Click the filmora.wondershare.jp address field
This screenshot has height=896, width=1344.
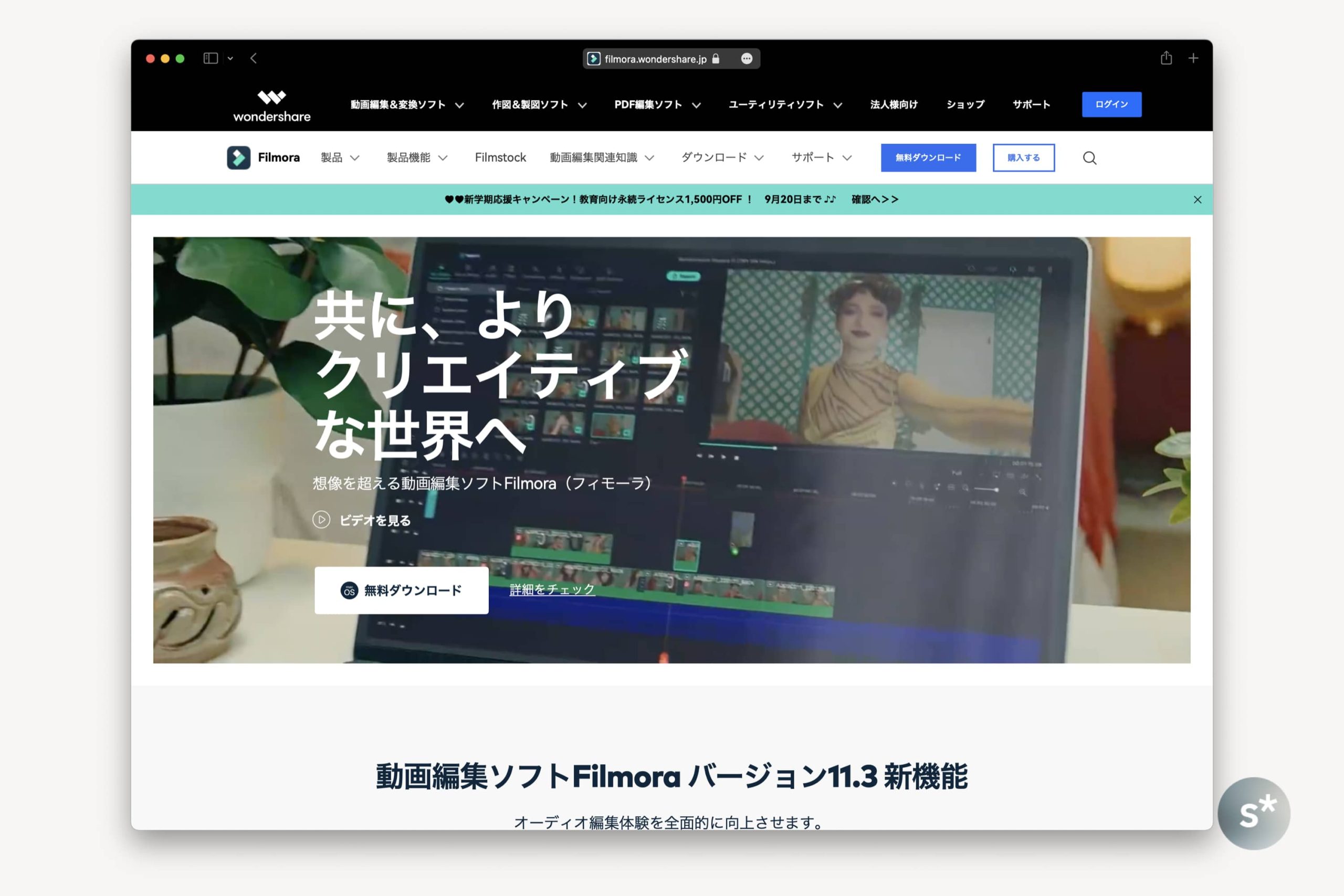(671, 59)
